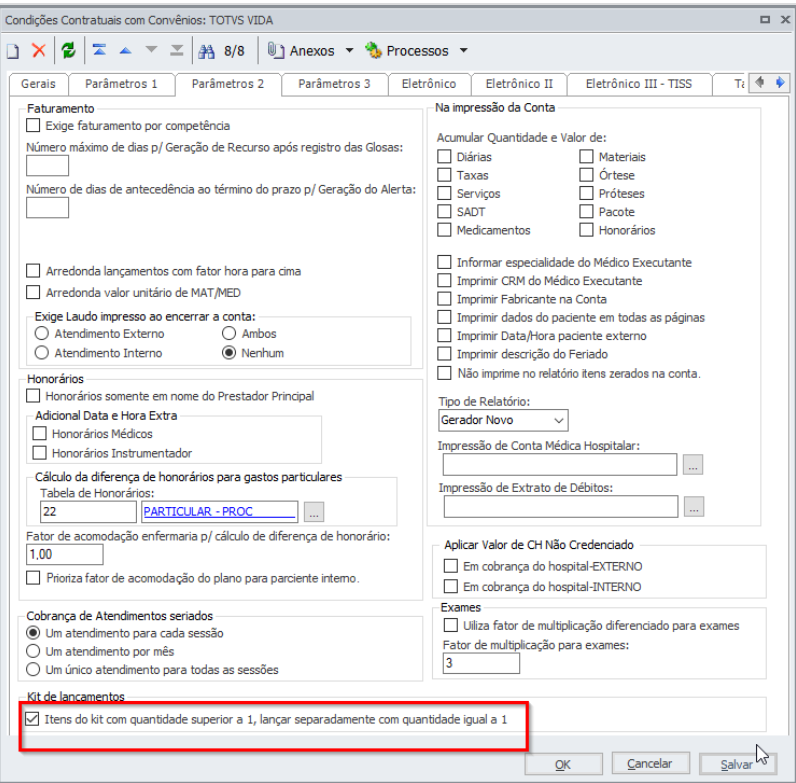Click the OK button
Viewport: 796px width, 783px height.
[563, 764]
